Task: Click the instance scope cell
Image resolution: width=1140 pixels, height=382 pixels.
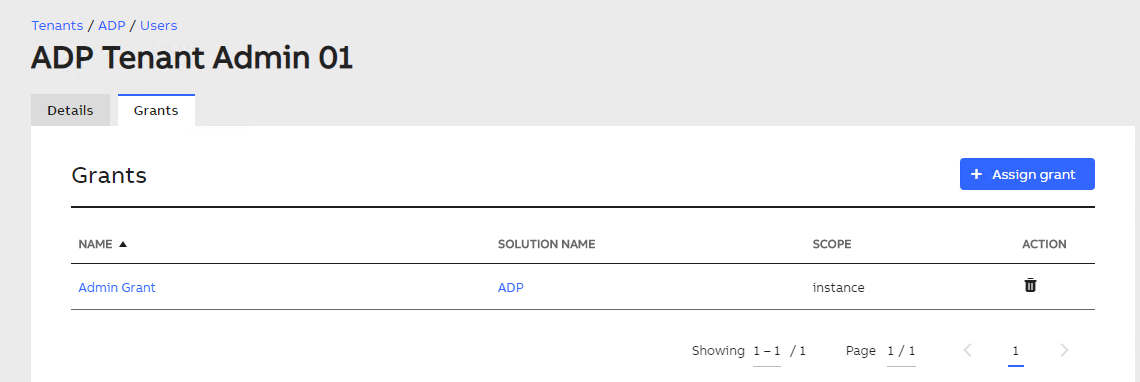Action: [x=838, y=287]
